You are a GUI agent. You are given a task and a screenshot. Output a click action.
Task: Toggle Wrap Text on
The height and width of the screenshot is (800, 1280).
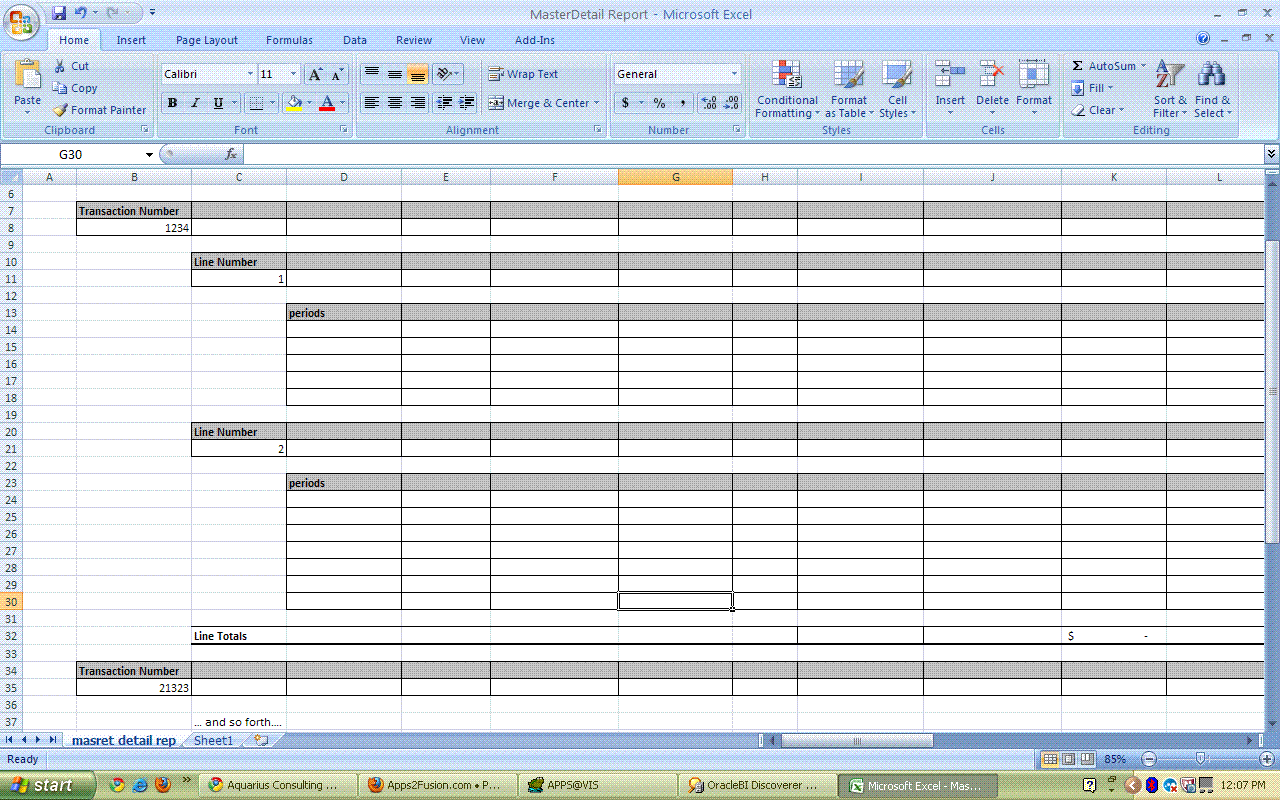[523, 74]
